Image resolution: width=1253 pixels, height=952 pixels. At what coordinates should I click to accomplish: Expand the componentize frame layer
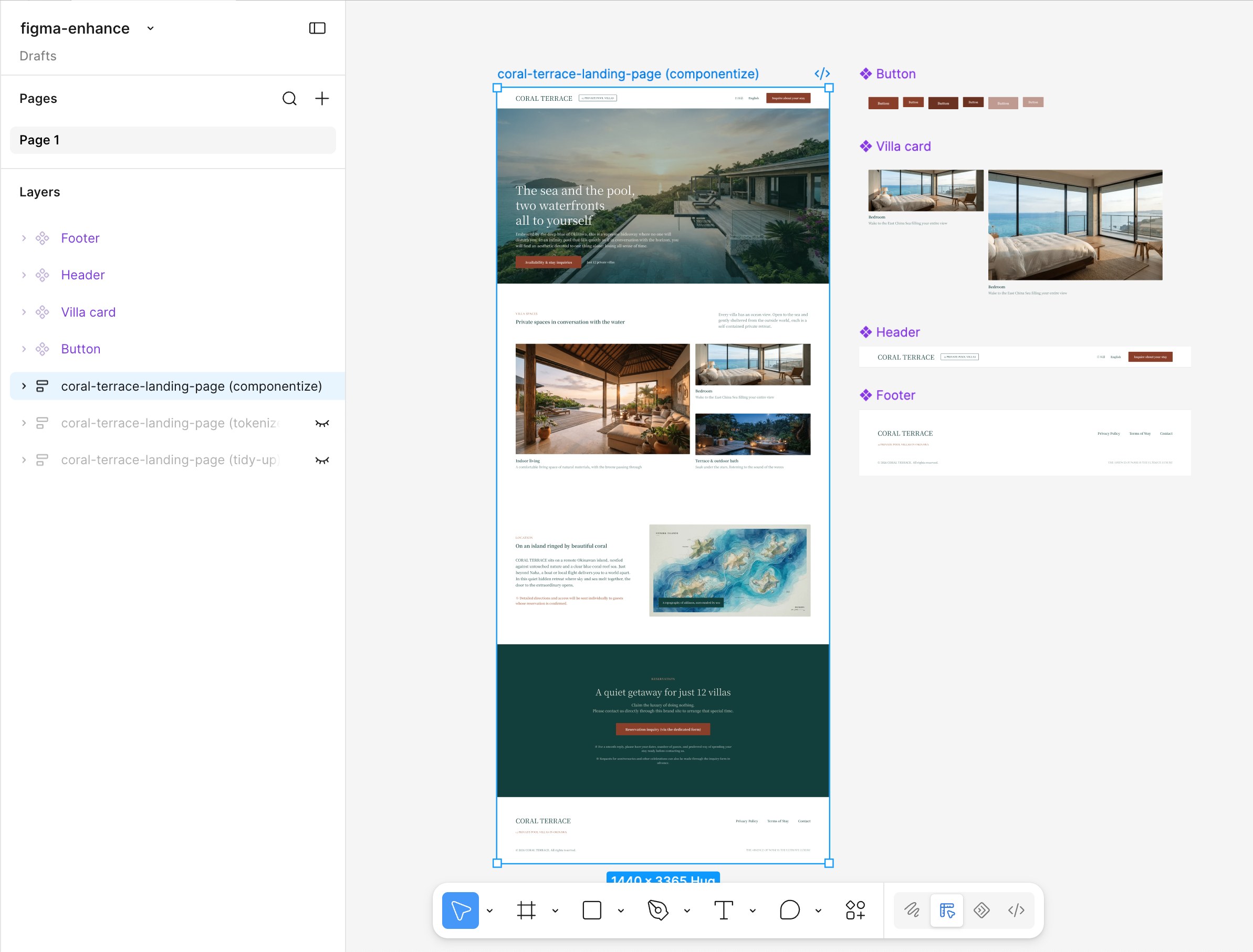(24, 386)
